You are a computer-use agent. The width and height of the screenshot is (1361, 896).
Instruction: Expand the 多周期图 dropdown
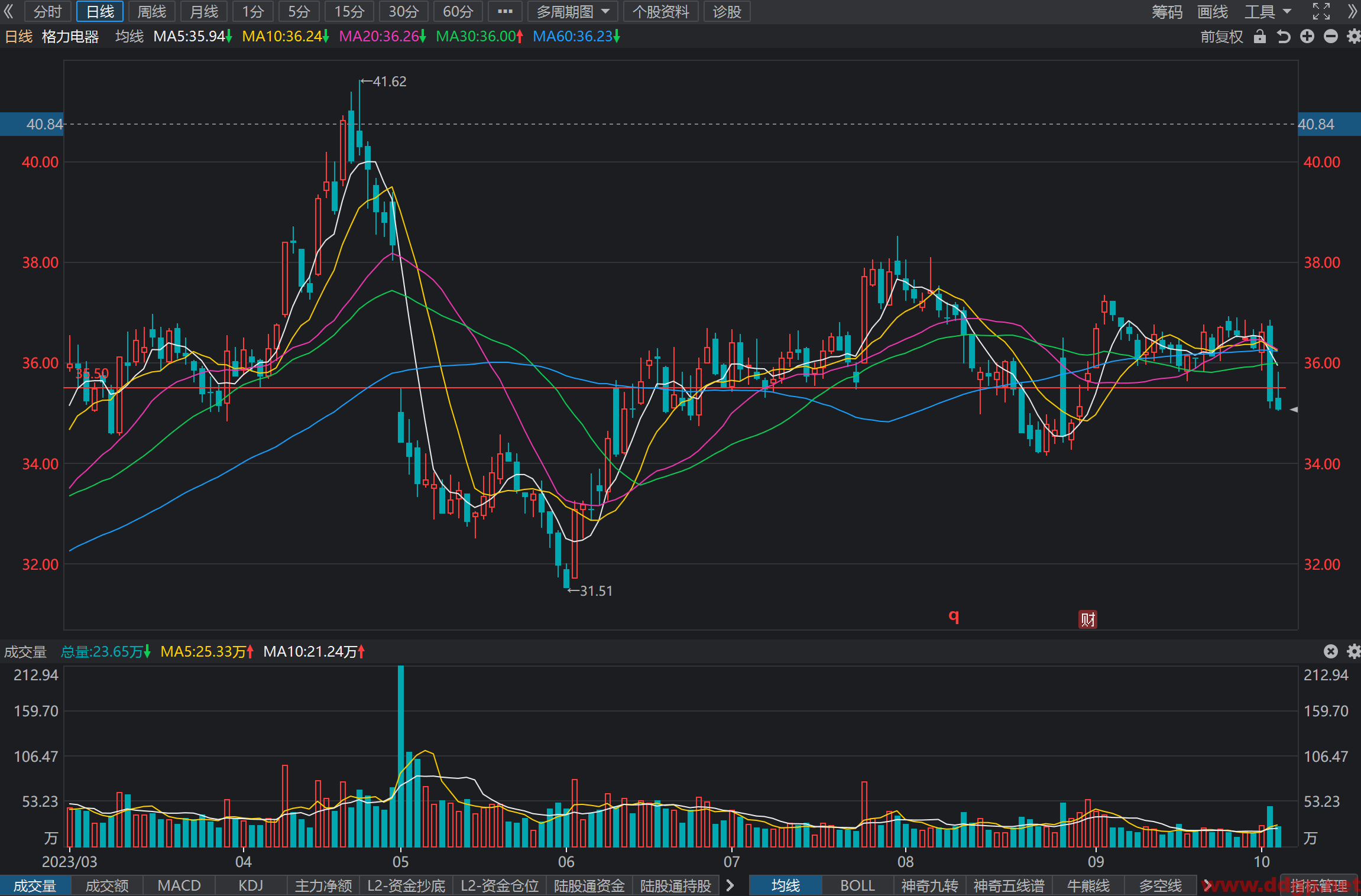573,11
